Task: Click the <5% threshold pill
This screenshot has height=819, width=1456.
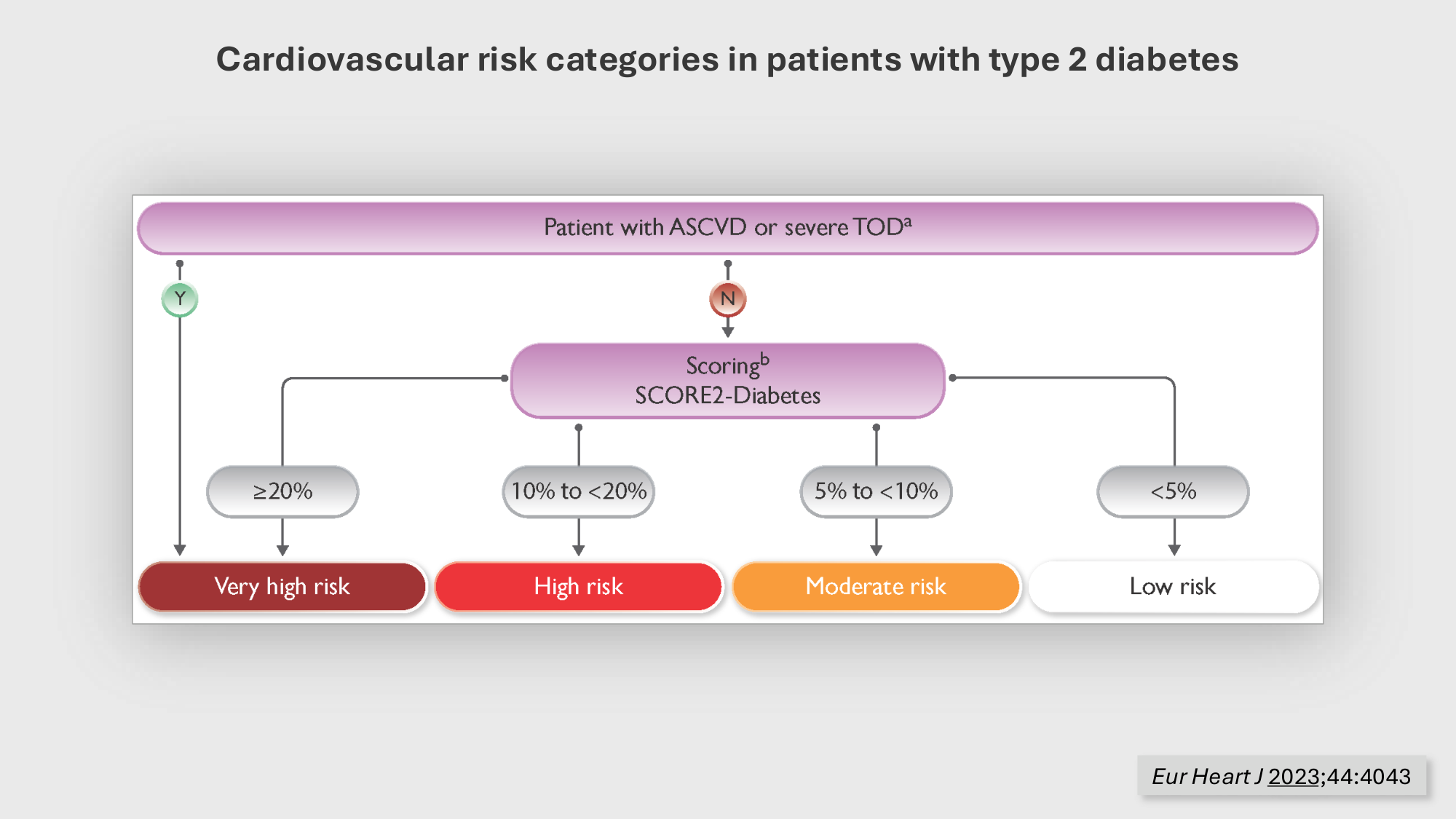Action: click(1173, 491)
